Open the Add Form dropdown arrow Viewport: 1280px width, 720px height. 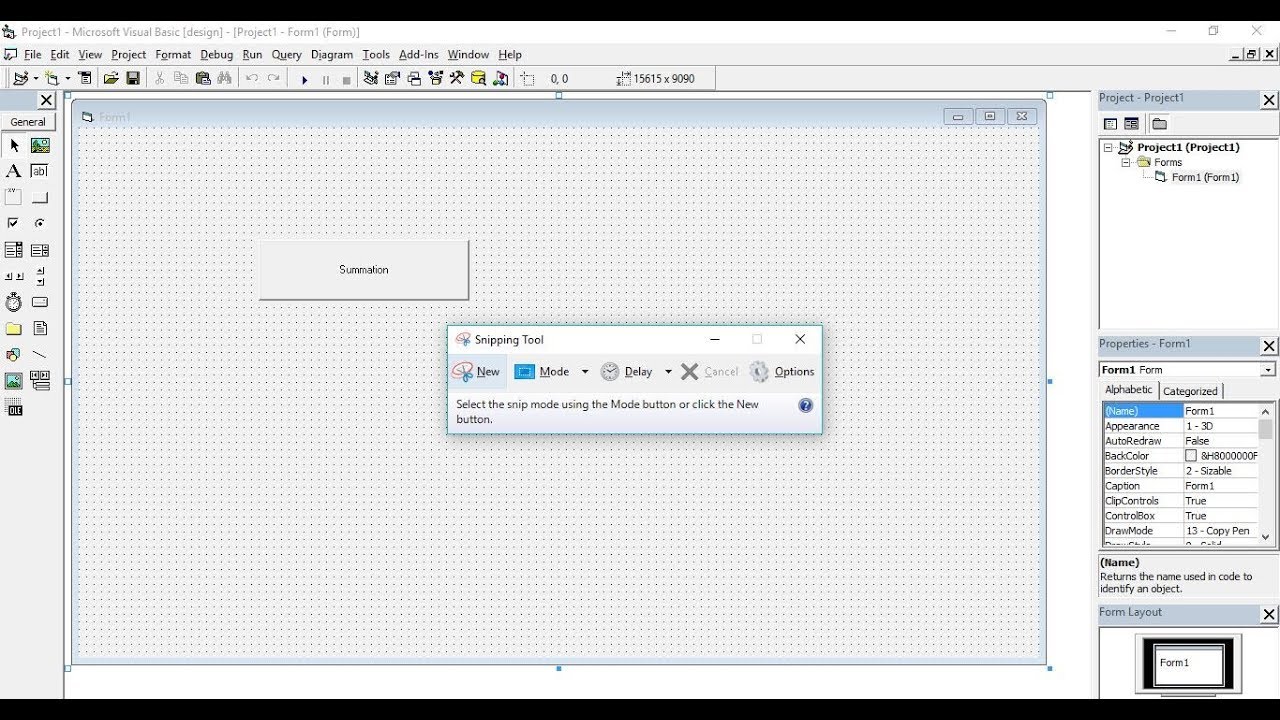coord(67,78)
